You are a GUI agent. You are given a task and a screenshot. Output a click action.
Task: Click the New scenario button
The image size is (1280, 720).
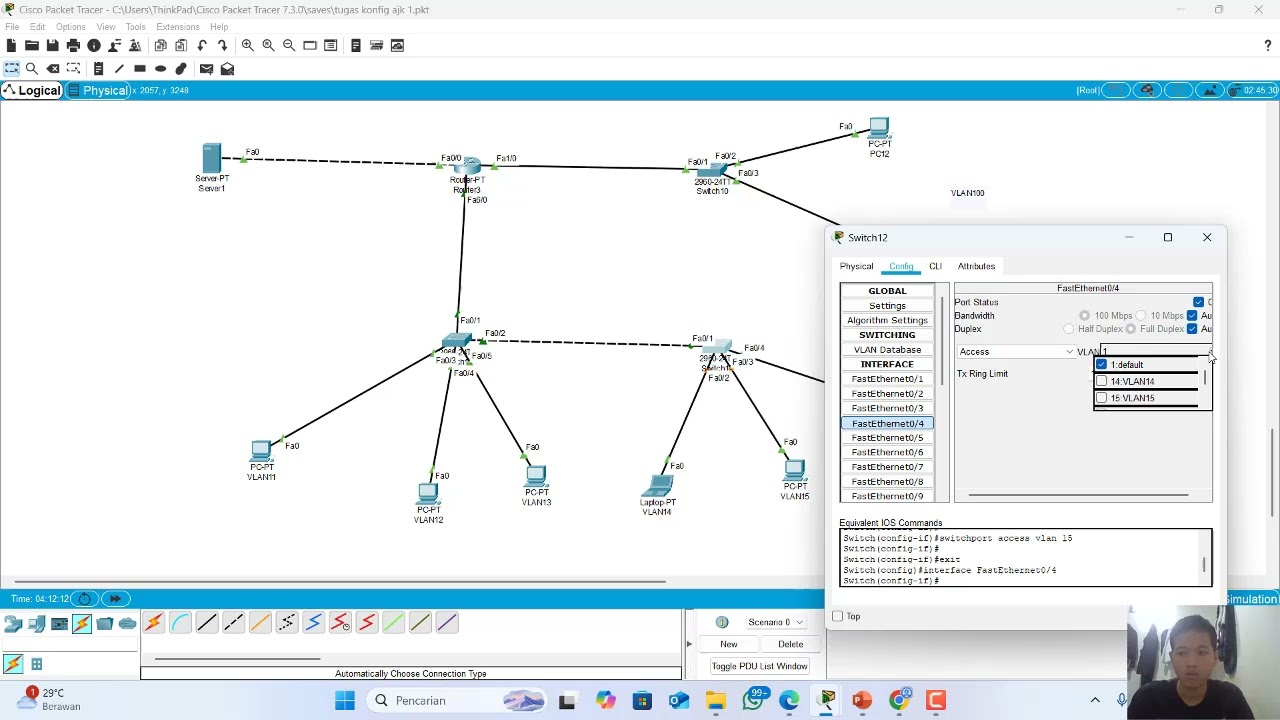(x=729, y=644)
